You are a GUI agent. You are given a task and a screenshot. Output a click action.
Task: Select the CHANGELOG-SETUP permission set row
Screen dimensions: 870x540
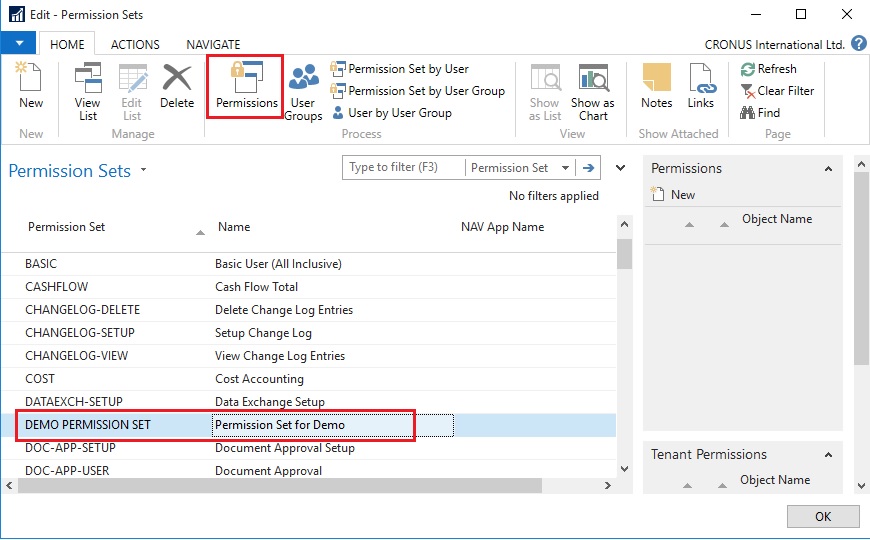point(80,333)
